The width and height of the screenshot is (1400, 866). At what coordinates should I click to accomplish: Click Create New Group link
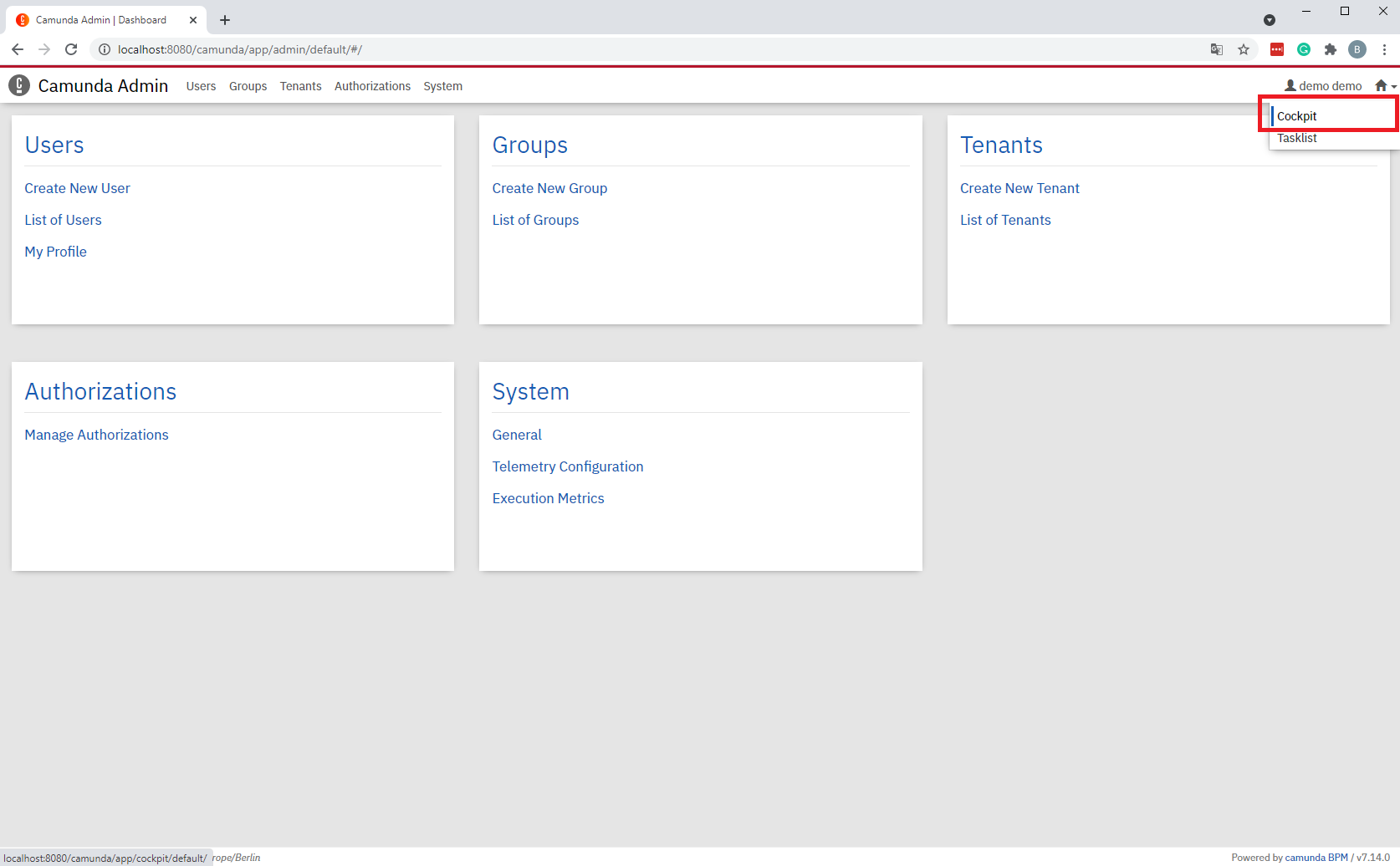click(549, 188)
